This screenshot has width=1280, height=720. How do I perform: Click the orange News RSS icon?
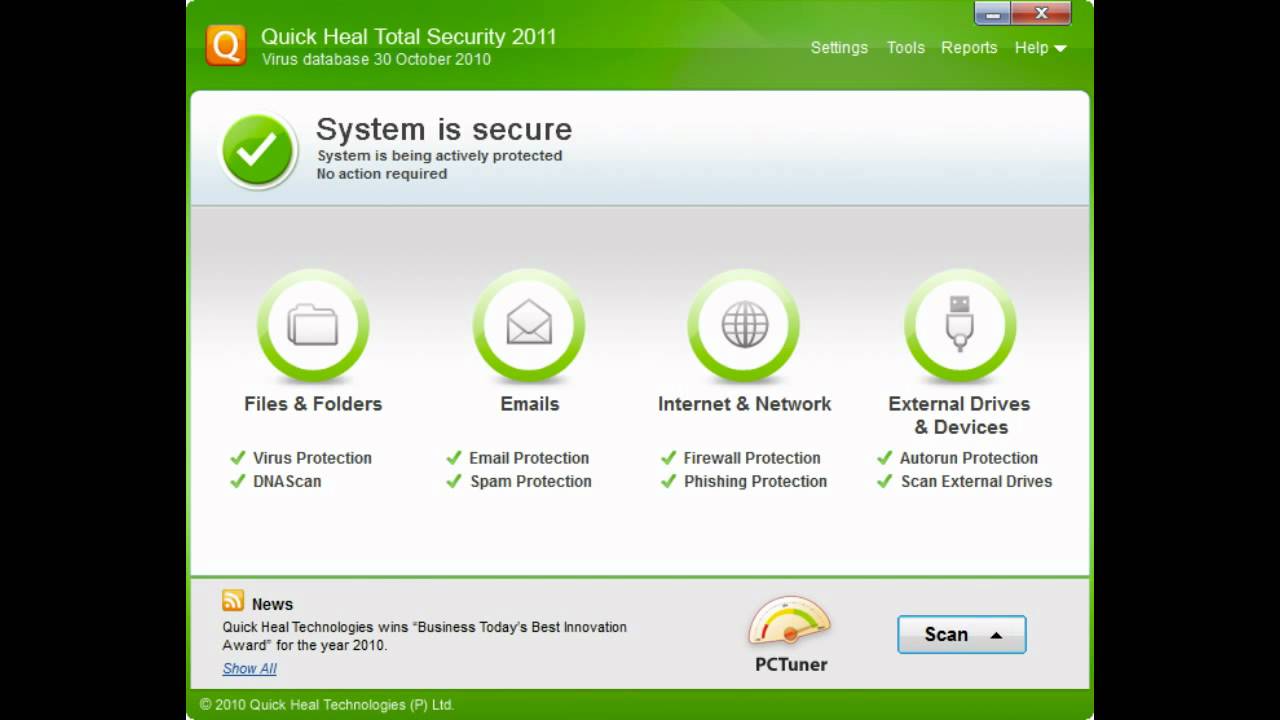tap(233, 600)
